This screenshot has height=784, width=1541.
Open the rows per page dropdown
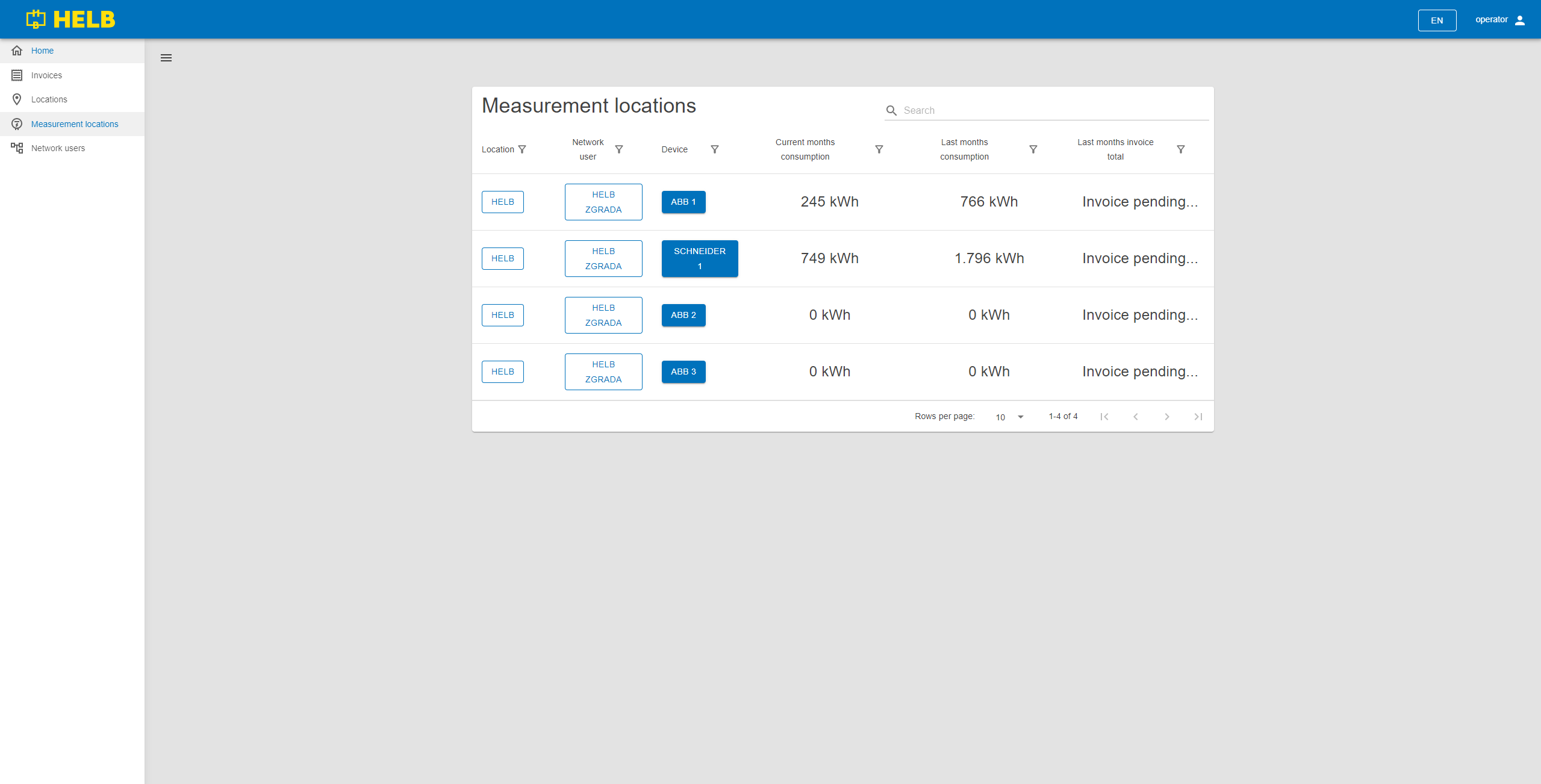click(x=1010, y=417)
